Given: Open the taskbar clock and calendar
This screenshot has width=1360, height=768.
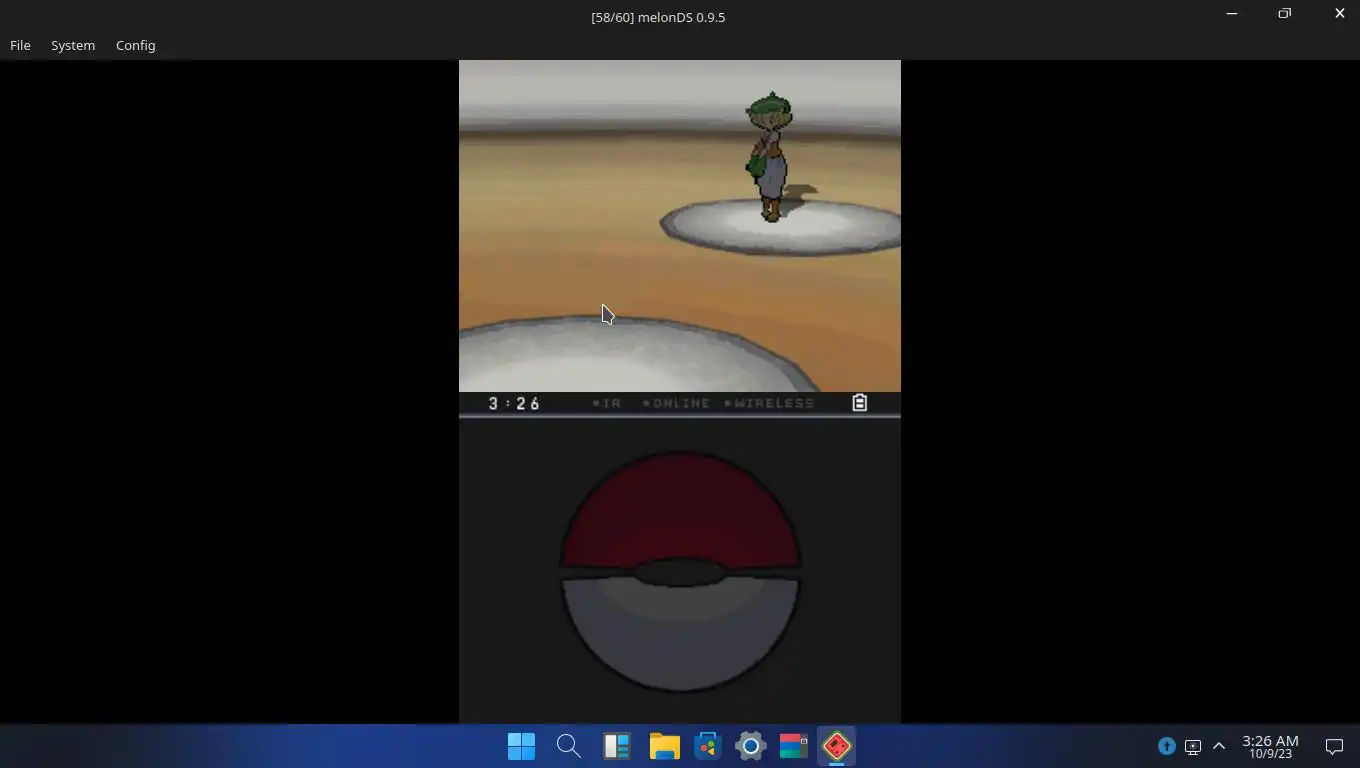Looking at the screenshot, I should (1270, 746).
